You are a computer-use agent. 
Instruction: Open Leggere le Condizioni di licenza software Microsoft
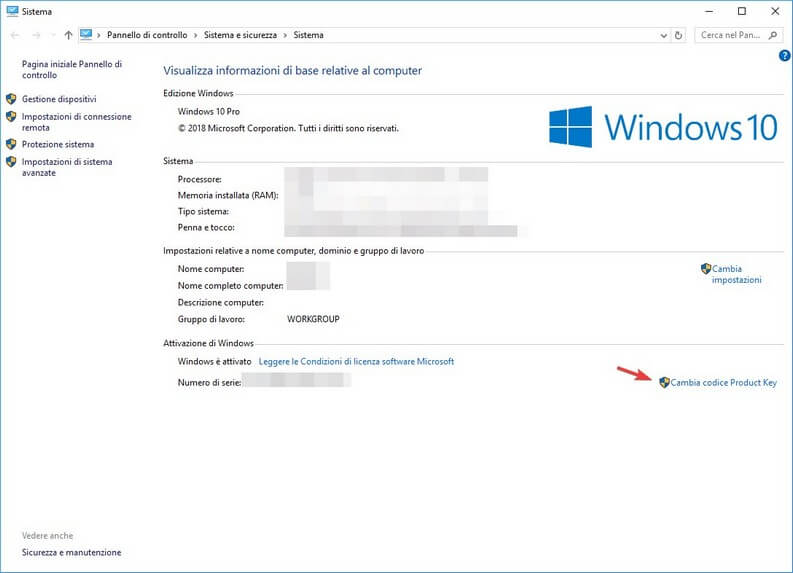click(356, 362)
